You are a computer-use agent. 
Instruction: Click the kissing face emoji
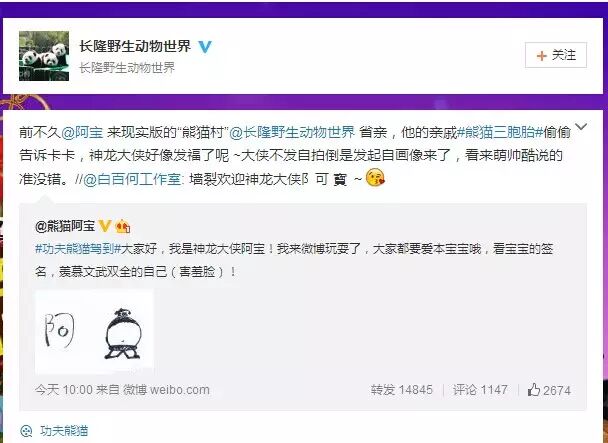375,178
